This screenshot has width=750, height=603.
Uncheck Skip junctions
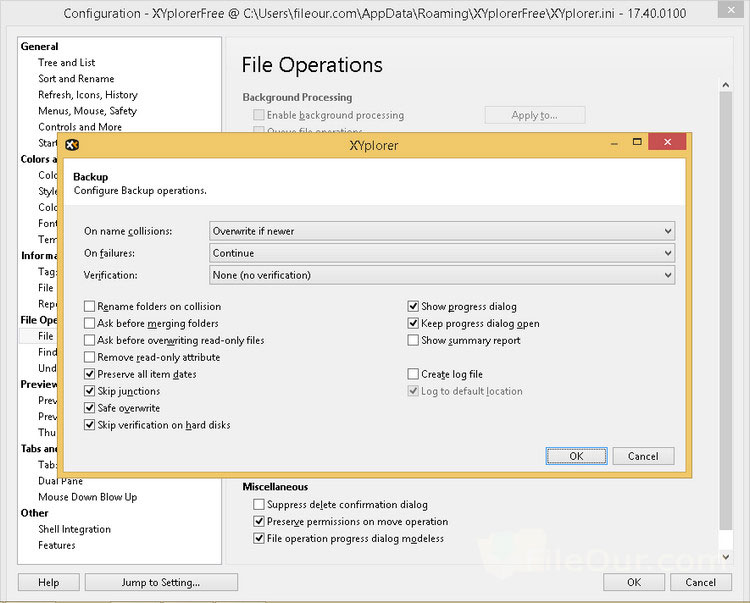click(89, 391)
